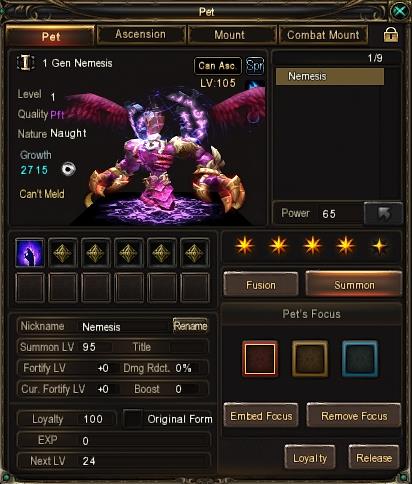Click the growth refresh ring icon
The height and width of the screenshot is (484, 412).
(x=69, y=169)
